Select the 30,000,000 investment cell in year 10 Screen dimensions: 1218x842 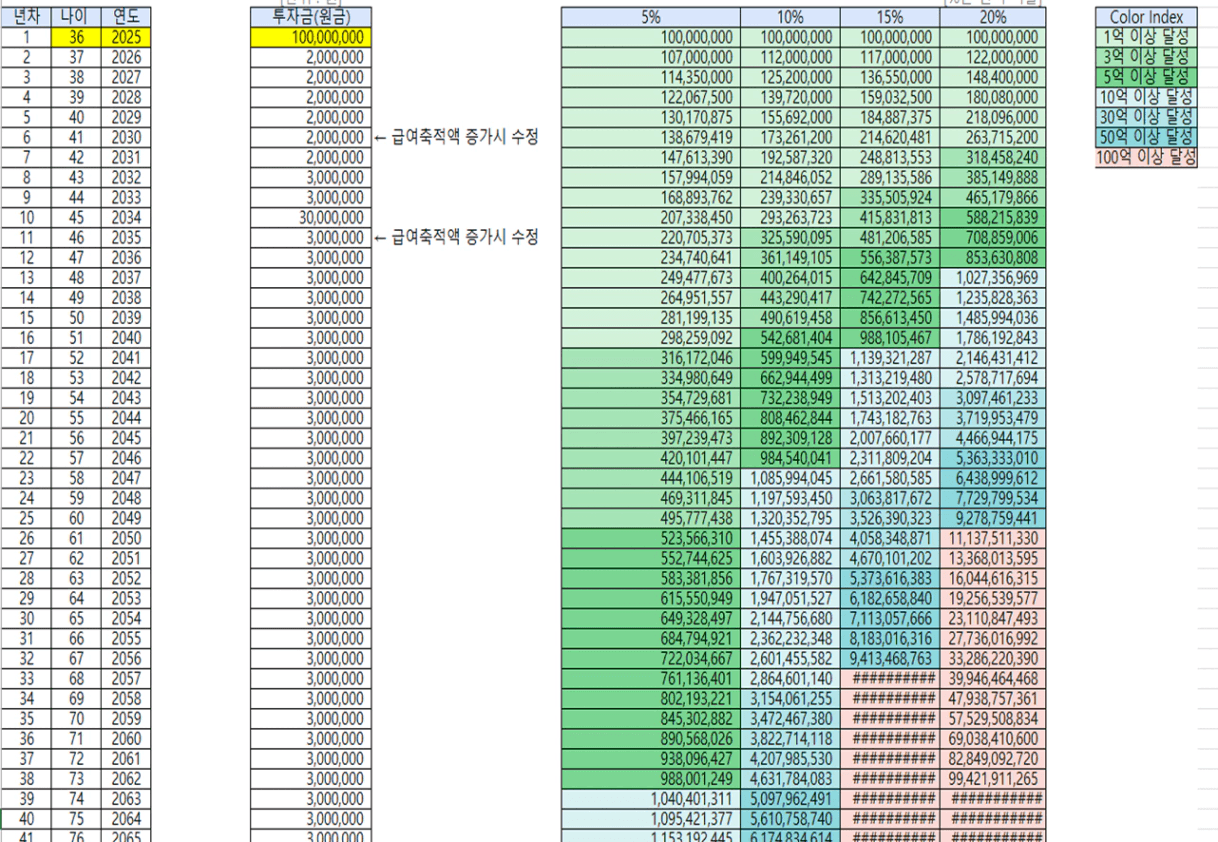[x=311, y=217]
